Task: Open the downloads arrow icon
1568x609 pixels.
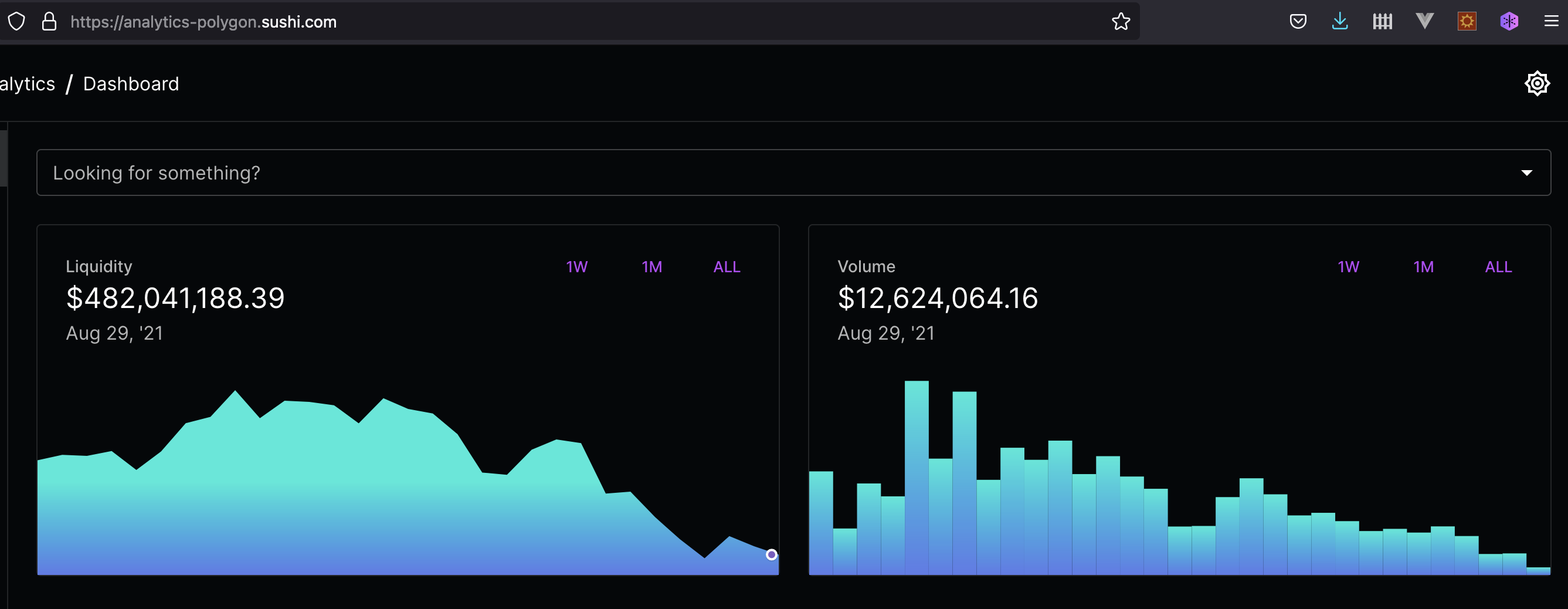Action: (x=1340, y=22)
